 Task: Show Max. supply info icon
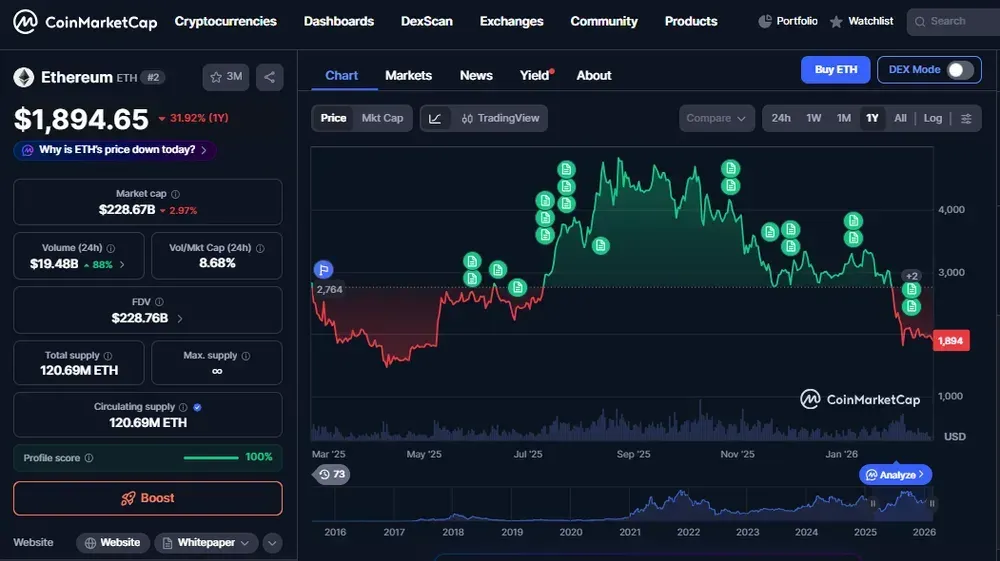pyautogui.click(x=246, y=356)
